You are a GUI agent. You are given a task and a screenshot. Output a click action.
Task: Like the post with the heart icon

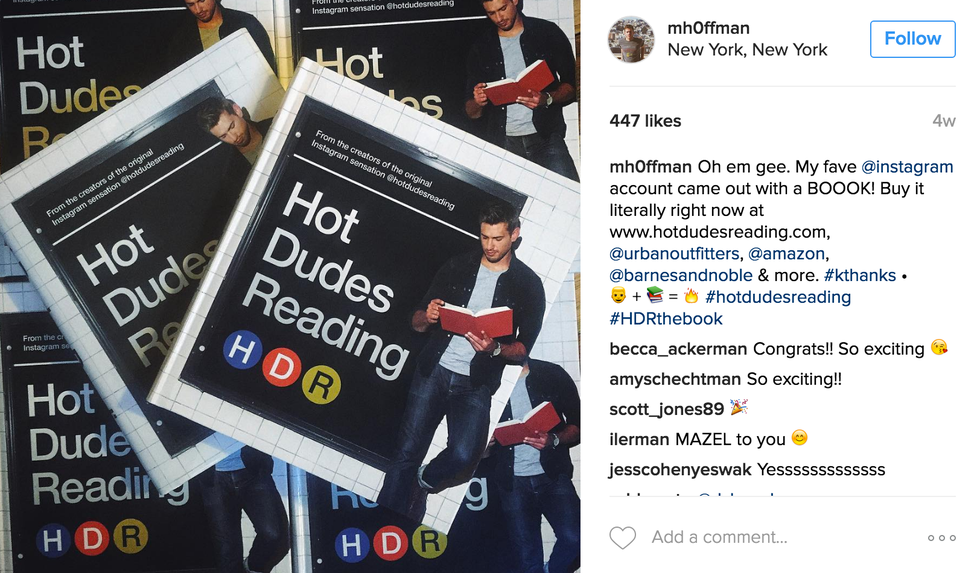tap(622, 537)
